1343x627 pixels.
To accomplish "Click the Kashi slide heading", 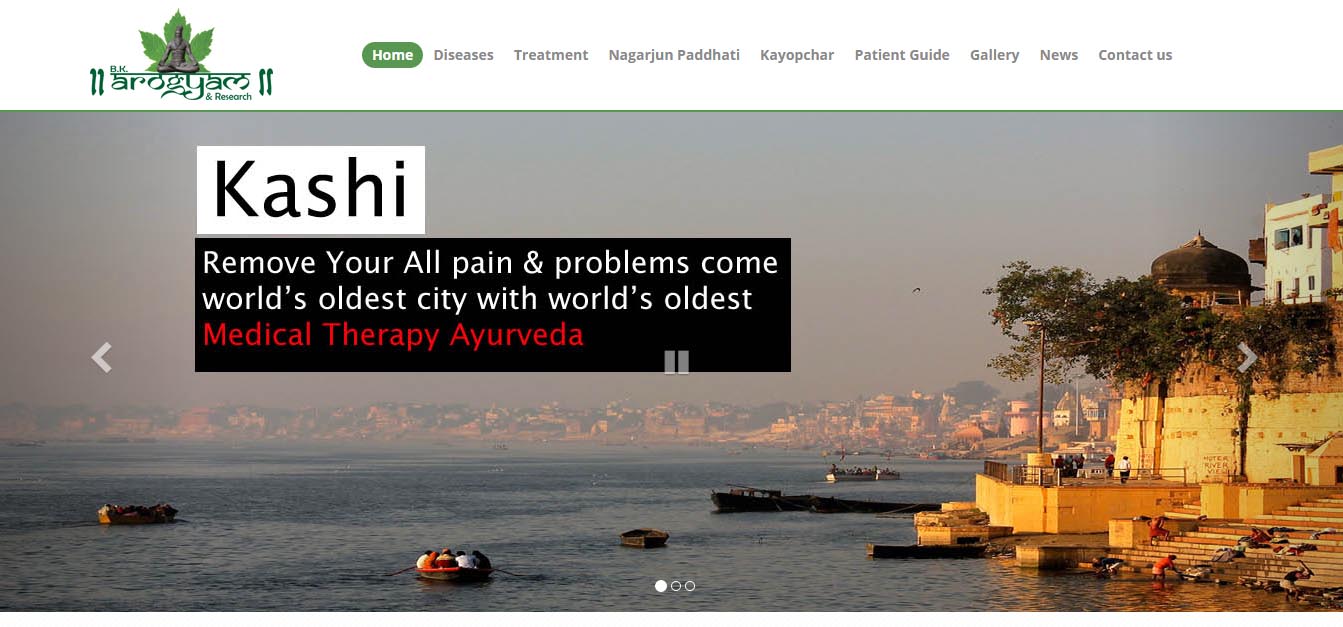I will point(311,190).
